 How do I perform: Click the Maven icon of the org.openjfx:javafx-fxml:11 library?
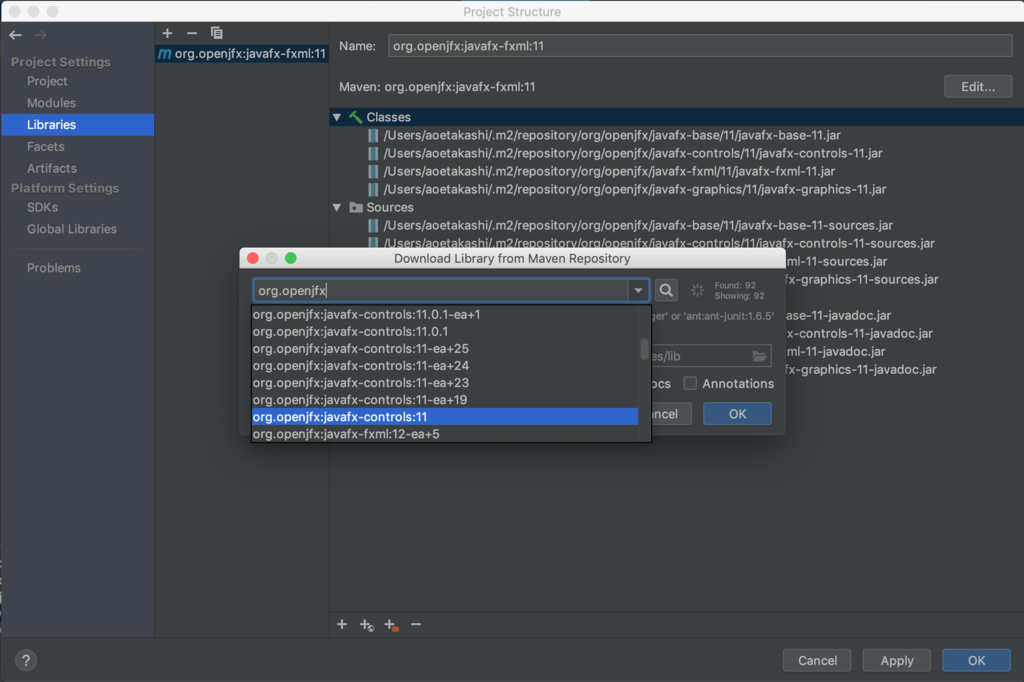(165, 54)
